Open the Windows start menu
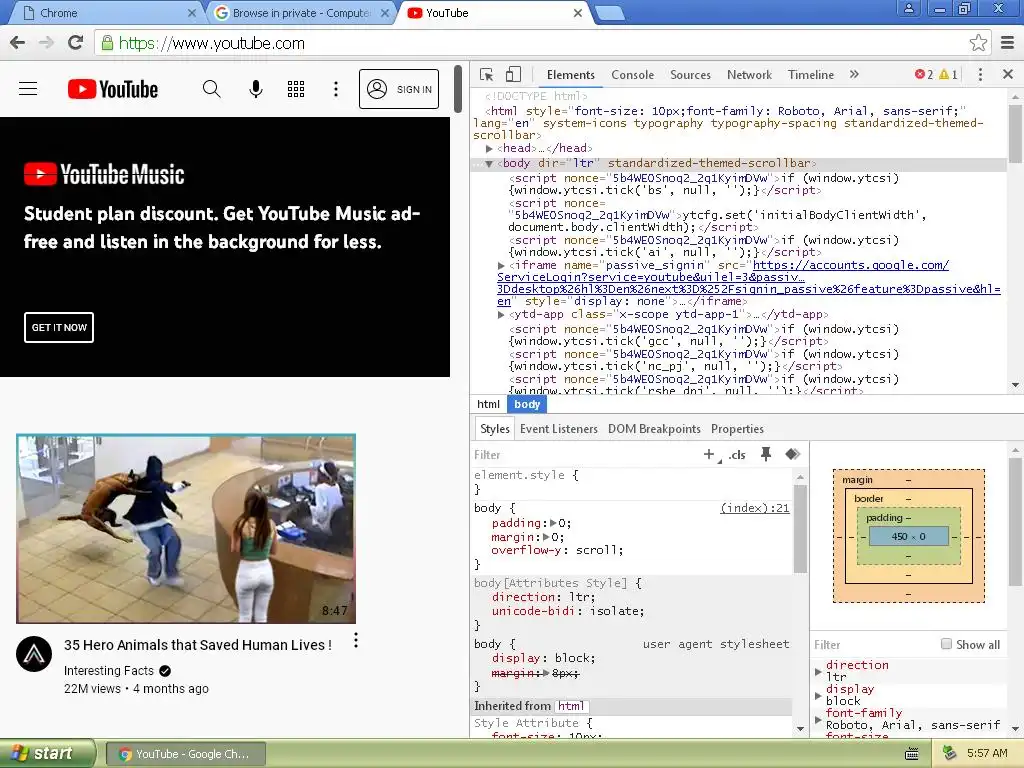This screenshot has width=1024, height=768. coord(48,754)
